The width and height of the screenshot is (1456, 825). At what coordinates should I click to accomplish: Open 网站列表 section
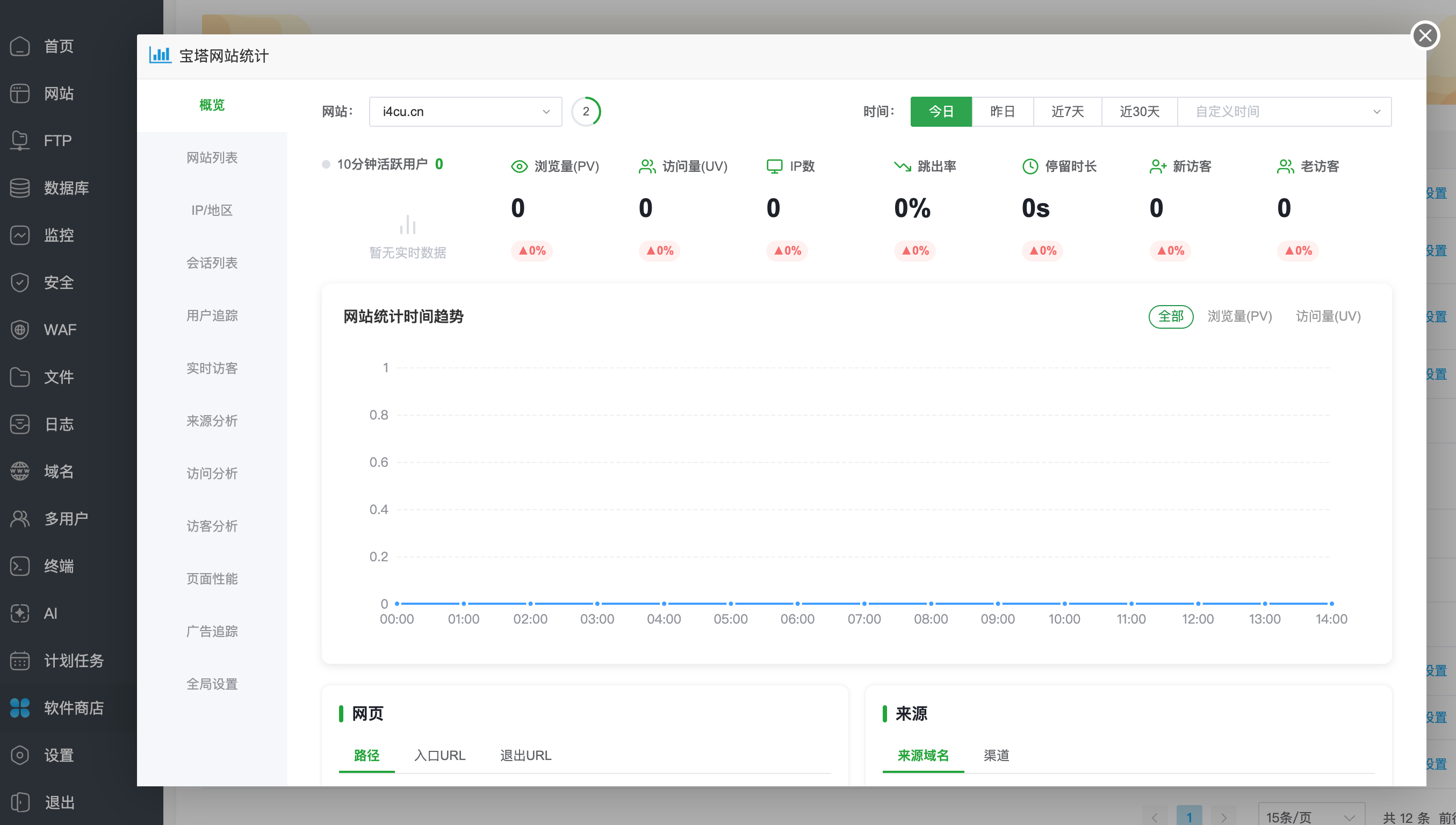[212, 157]
